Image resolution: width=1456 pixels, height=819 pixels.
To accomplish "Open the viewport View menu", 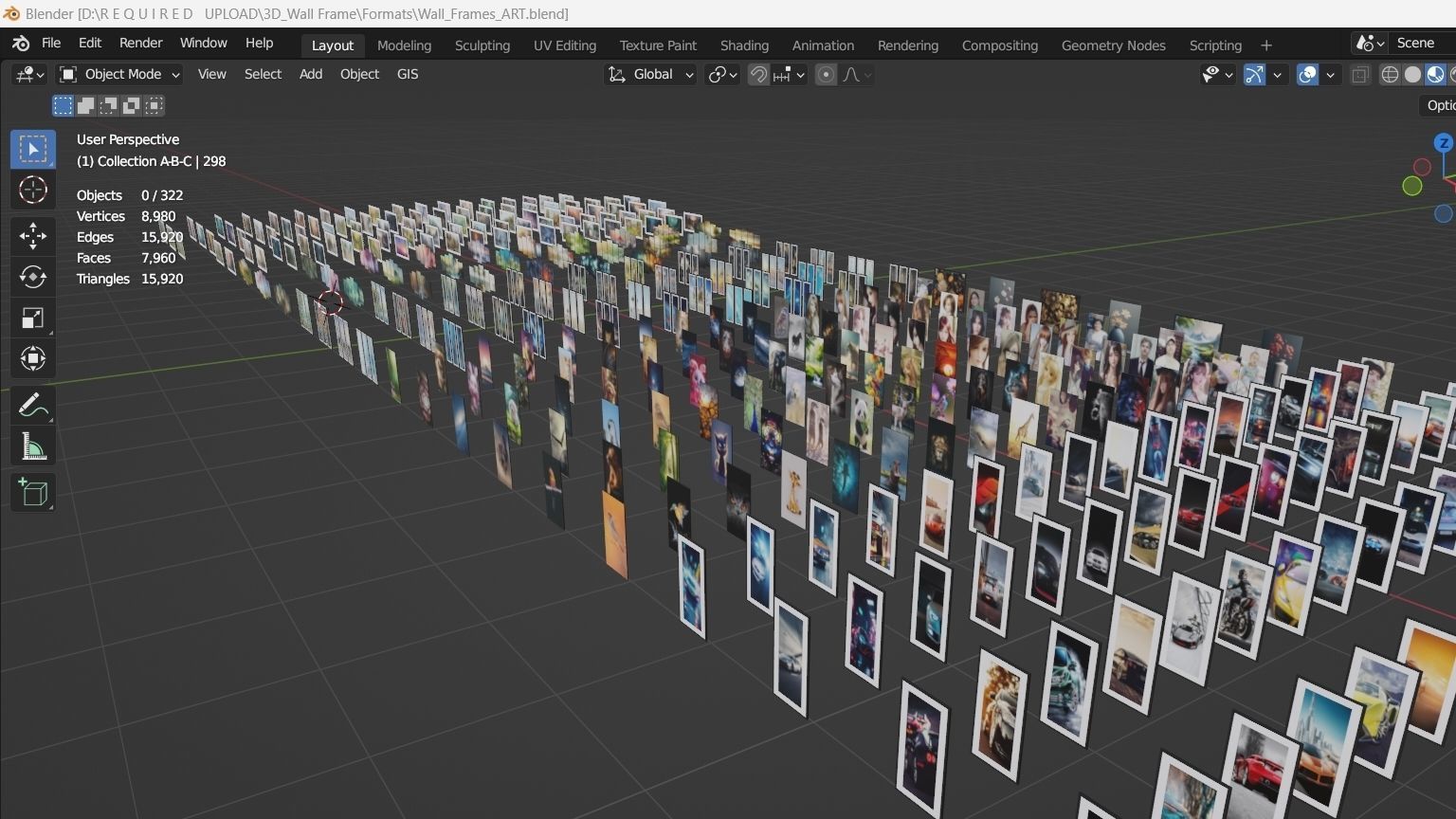I will point(211,75).
